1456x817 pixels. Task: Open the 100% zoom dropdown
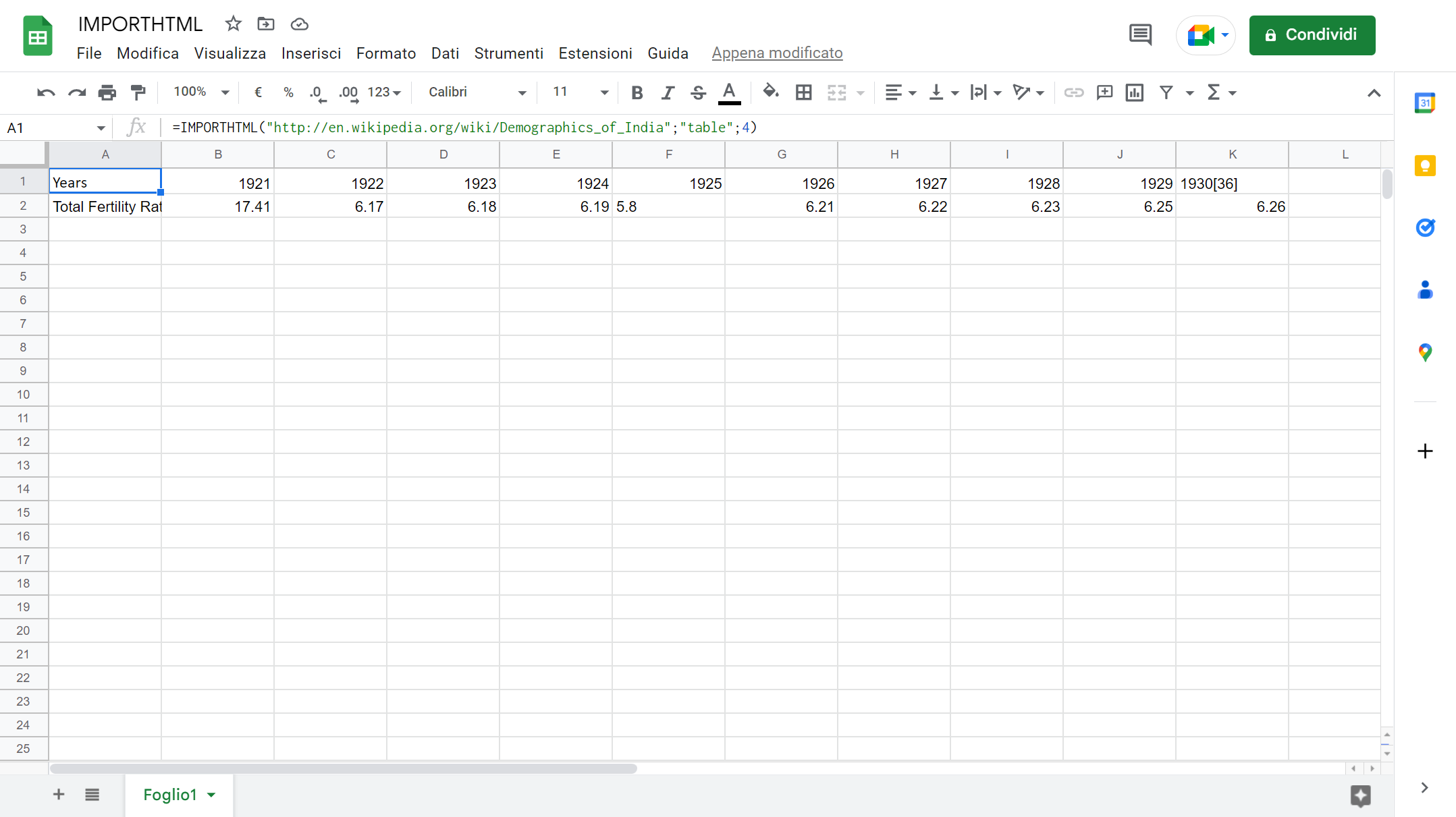[201, 92]
